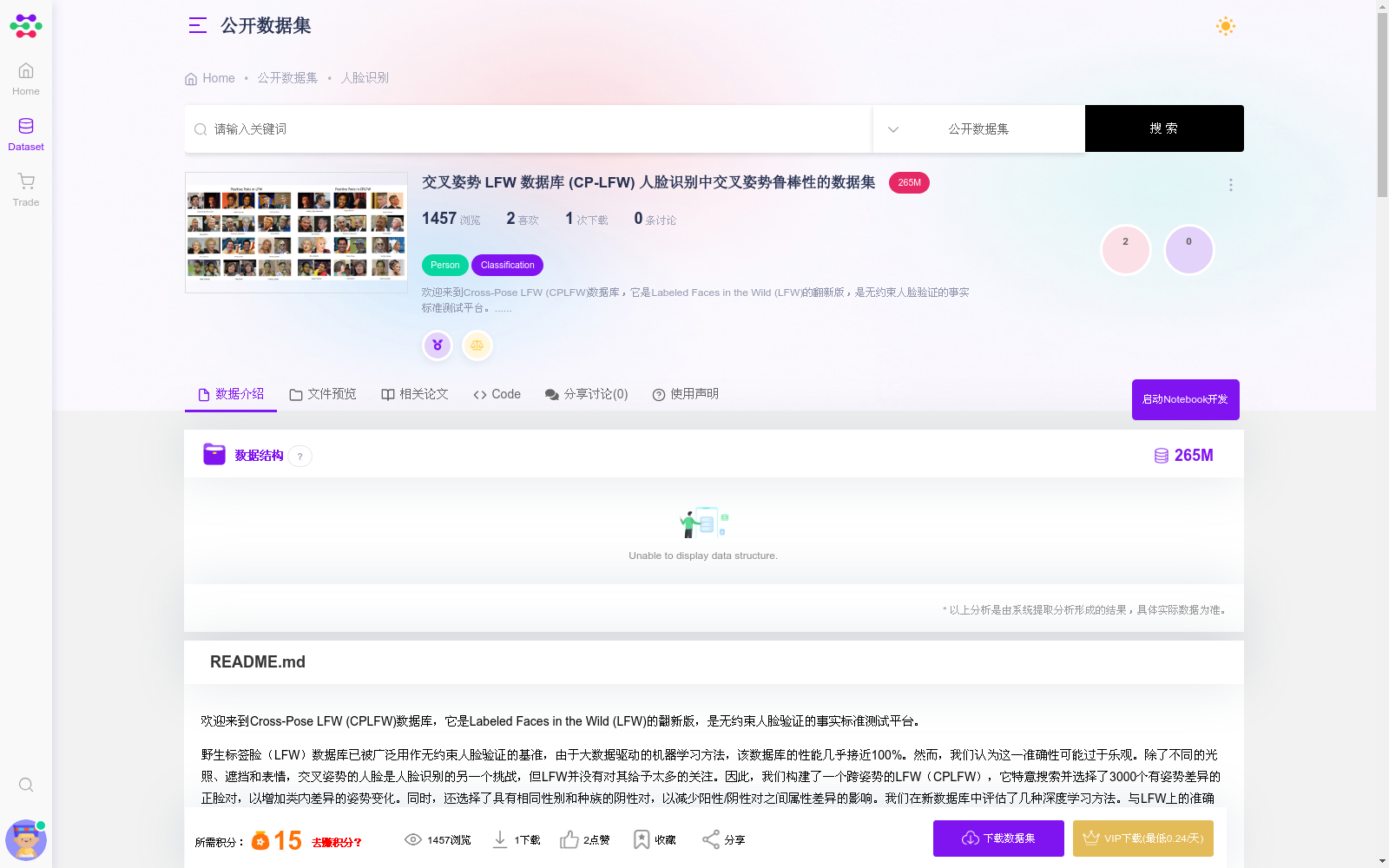The height and width of the screenshot is (868, 1389).
Task: Focus the keyword search input field
Action: tap(528, 128)
